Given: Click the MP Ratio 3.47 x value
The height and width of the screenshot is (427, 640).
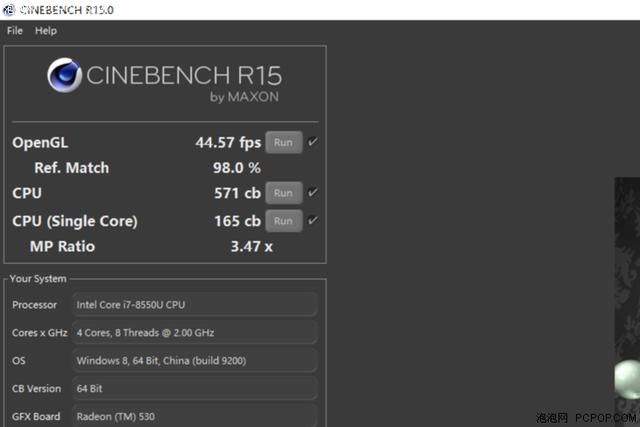Looking at the screenshot, I should pos(252,247).
